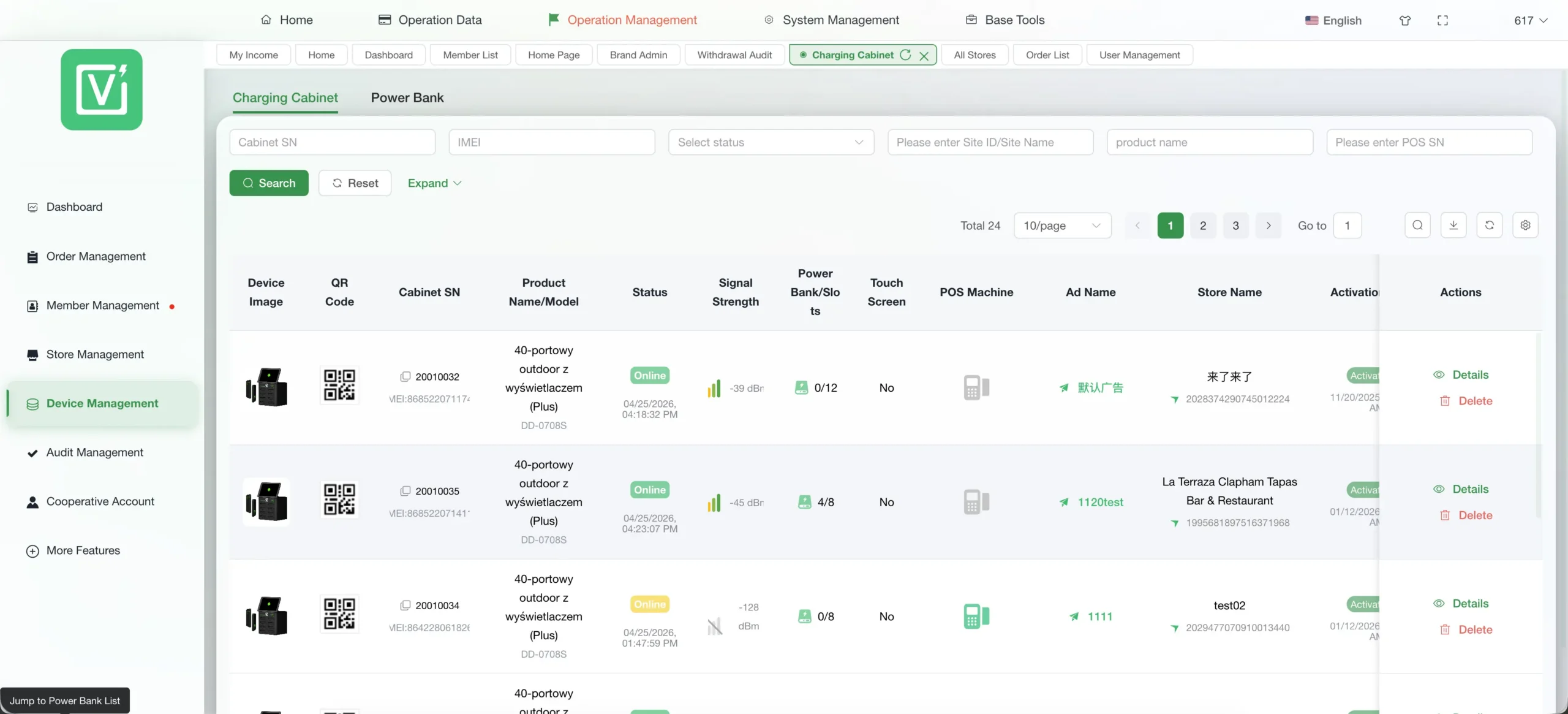
Task: Open QR code for cabinet 20010032
Action: (339, 385)
